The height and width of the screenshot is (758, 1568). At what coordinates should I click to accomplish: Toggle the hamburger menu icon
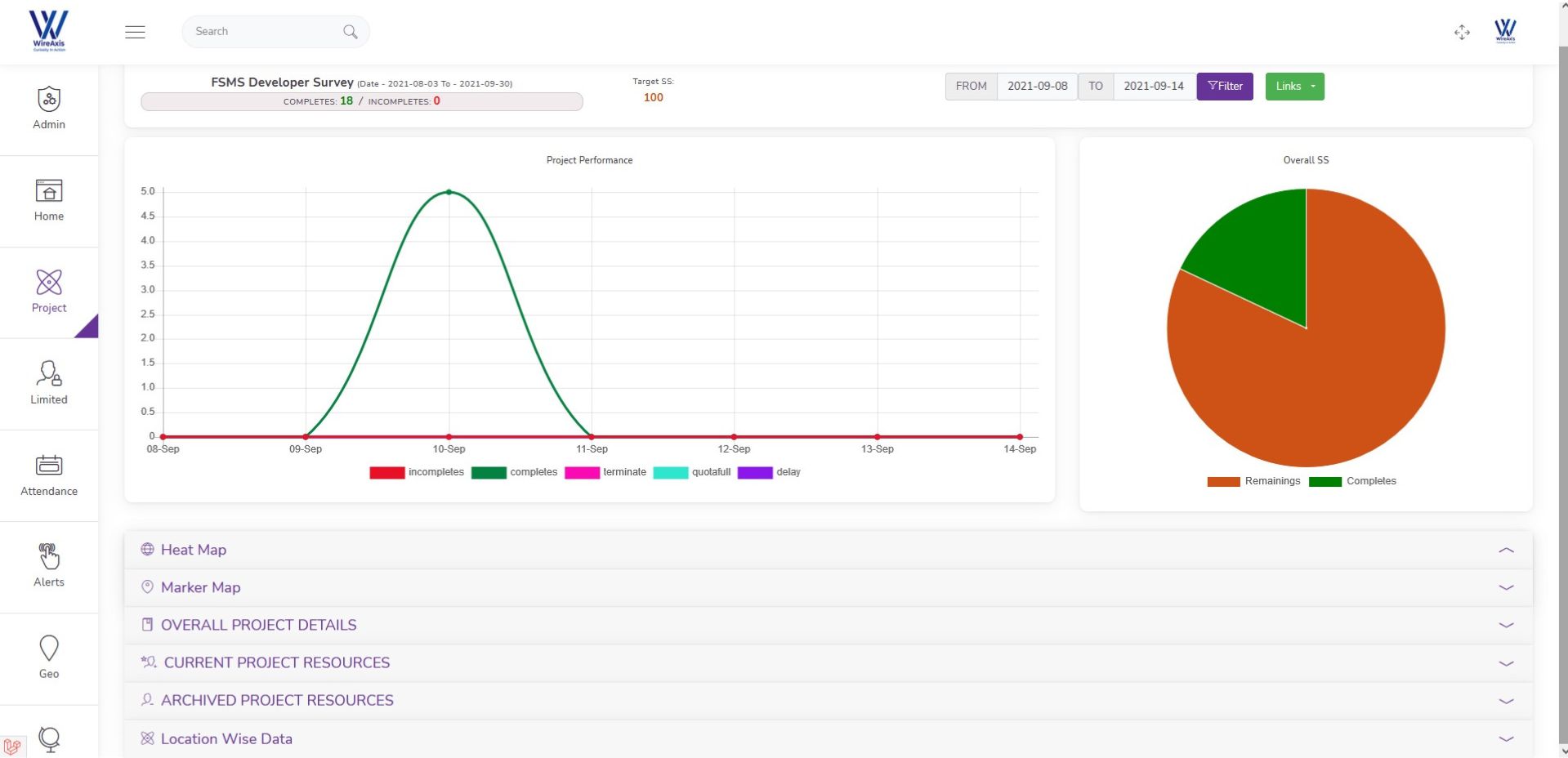coord(135,32)
